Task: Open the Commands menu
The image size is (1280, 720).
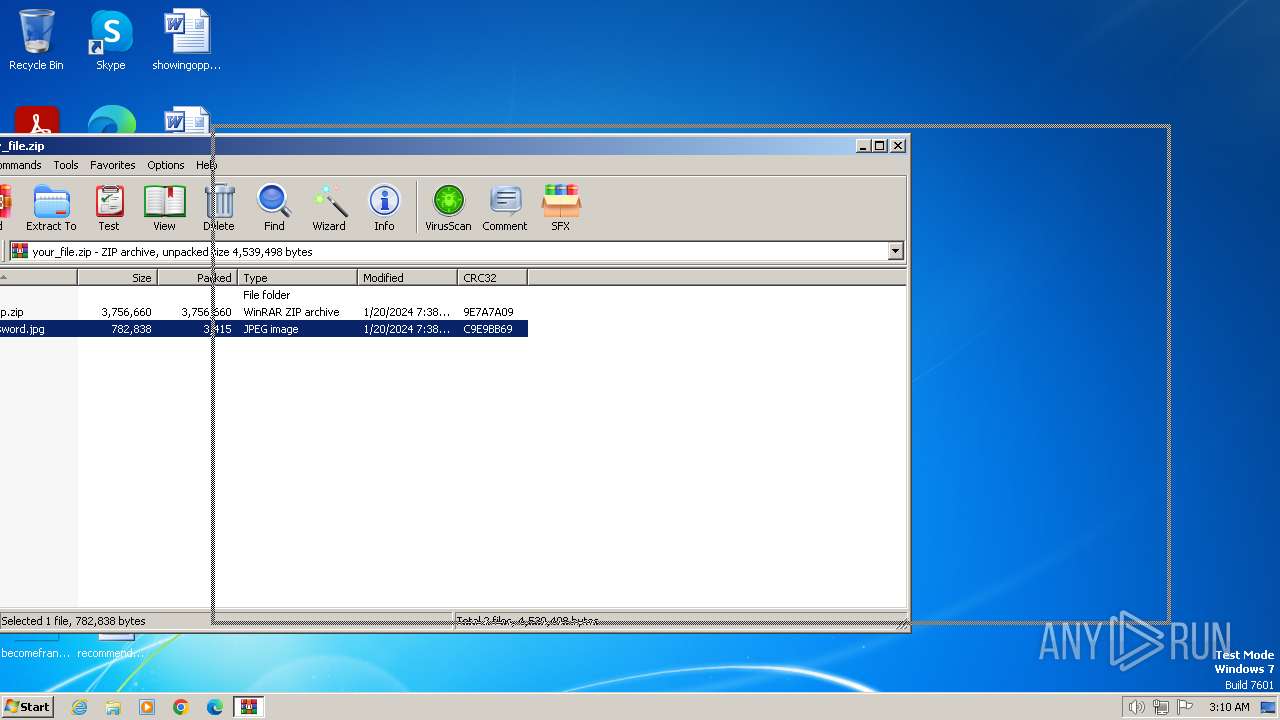Action: (20, 165)
